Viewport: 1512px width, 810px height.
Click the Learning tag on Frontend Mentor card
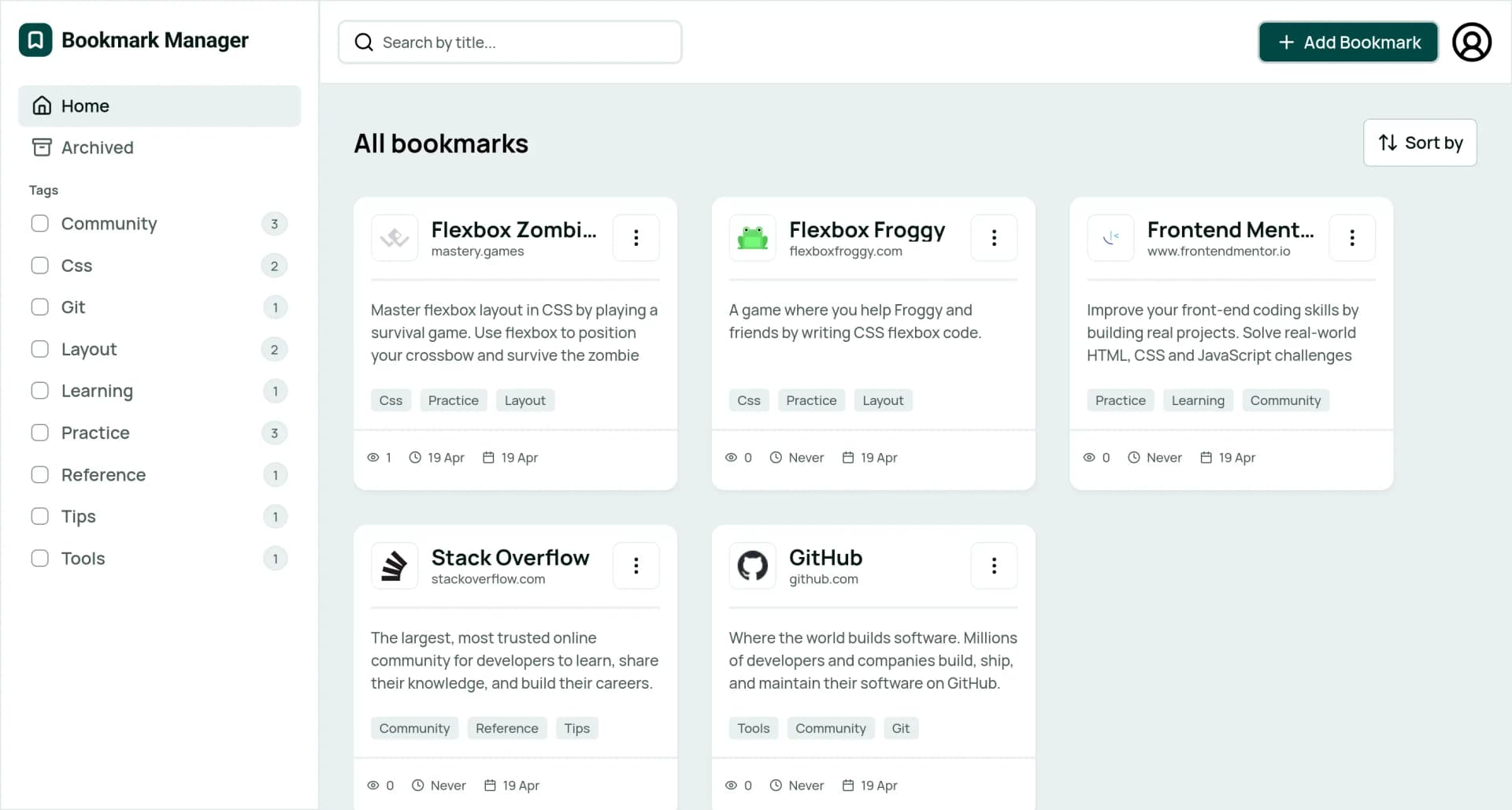point(1198,400)
